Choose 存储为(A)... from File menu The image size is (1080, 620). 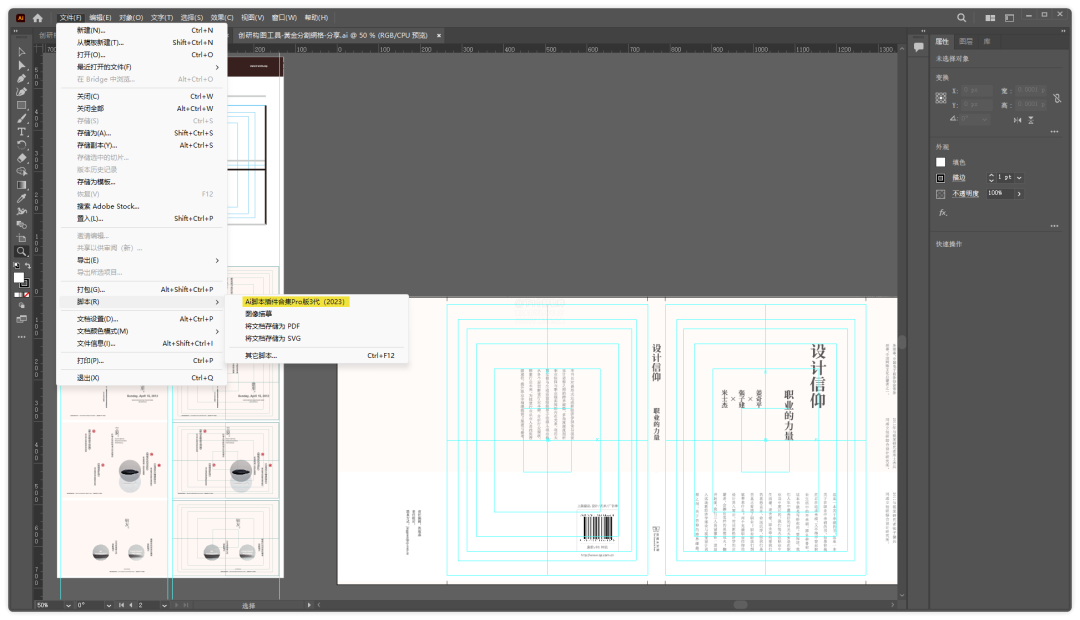95,133
